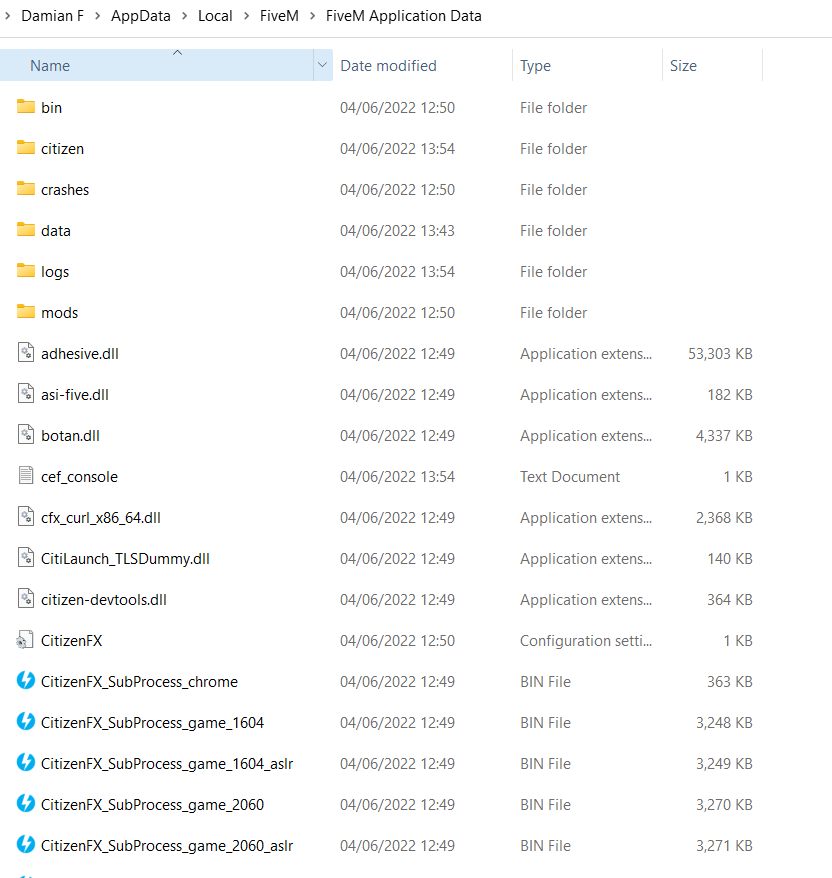Click the asi-five.dll file icon

[x=26, y=394]
